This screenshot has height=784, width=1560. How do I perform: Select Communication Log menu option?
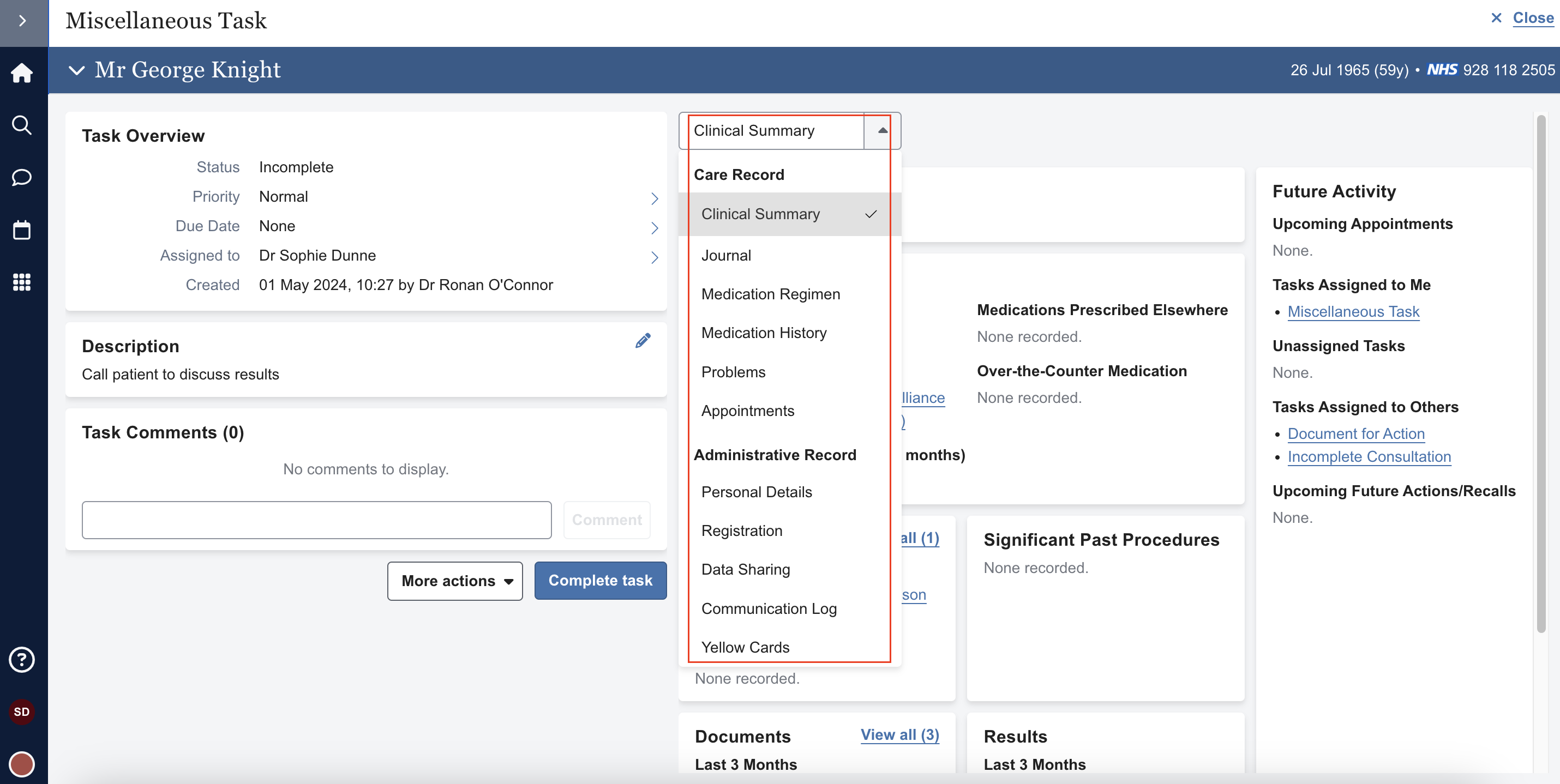tap(769, 608)
